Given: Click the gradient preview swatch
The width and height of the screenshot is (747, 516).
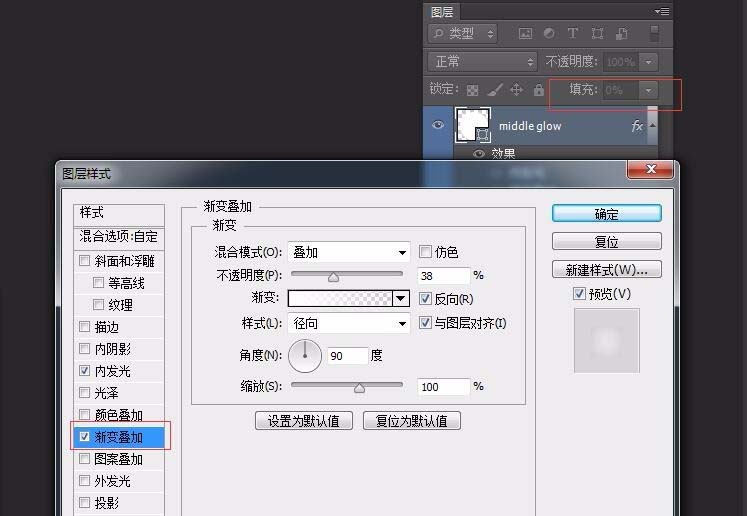Looking at the screenshot, I should [x=340, y=299].
